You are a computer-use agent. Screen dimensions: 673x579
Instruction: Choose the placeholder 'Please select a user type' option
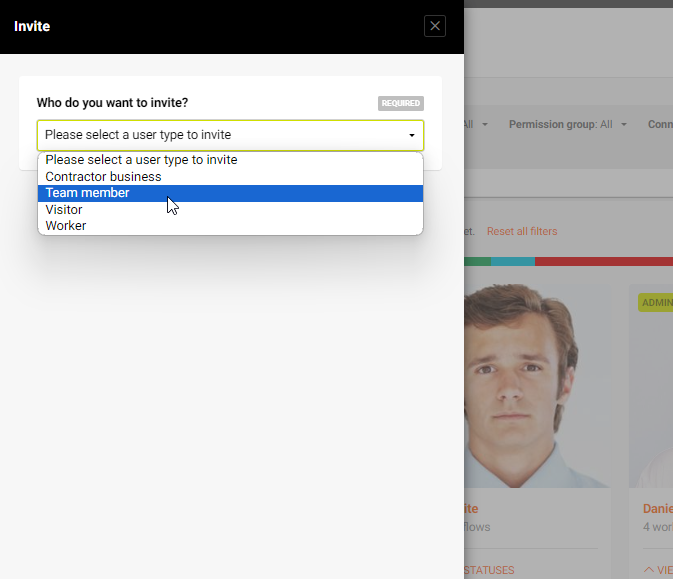coord(230,160)
